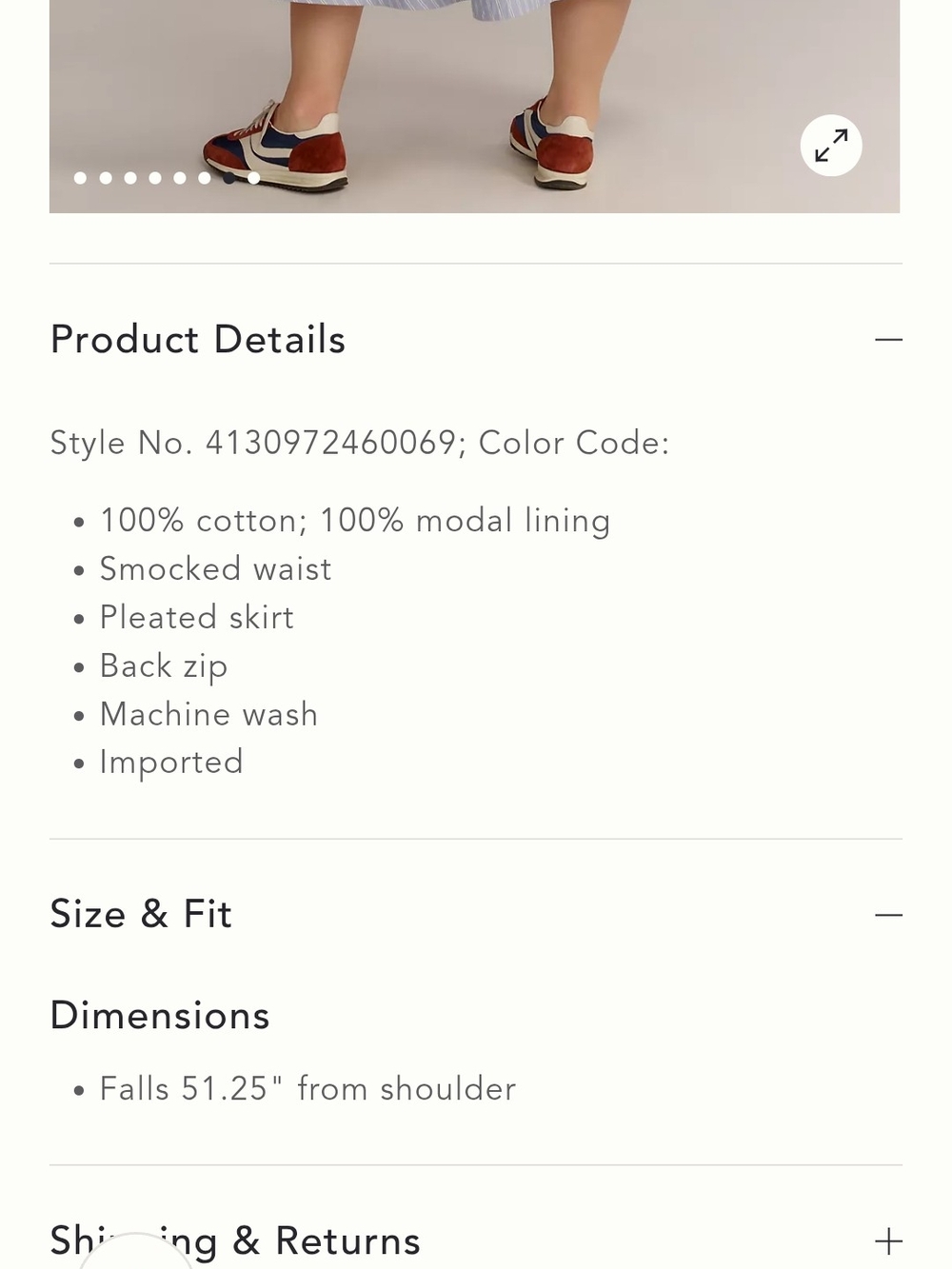Screen dimensions: 952x1269
Task: Open the Shipping & Returns section heading
Action: pos(235,1241)
